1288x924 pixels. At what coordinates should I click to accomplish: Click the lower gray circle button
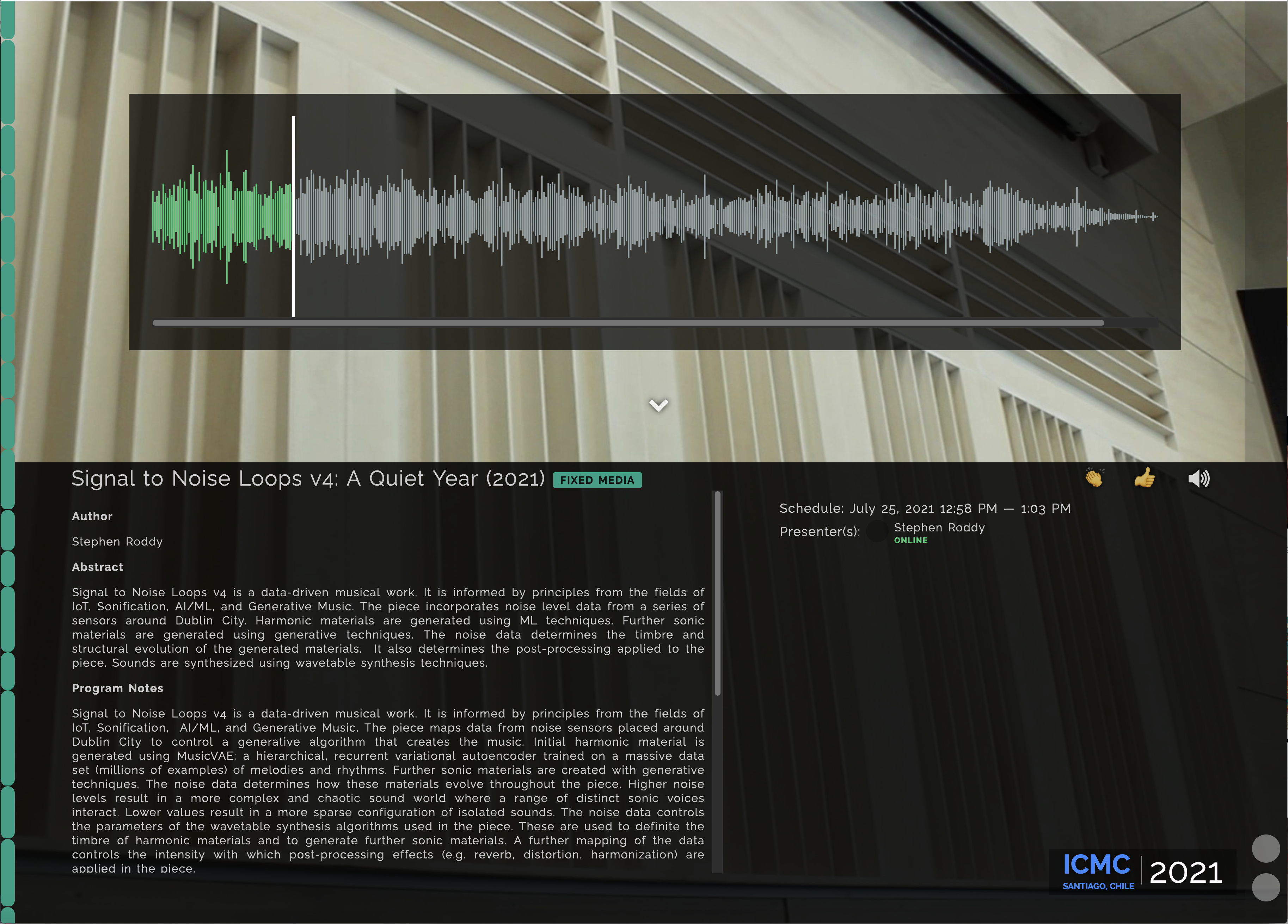1265,887
